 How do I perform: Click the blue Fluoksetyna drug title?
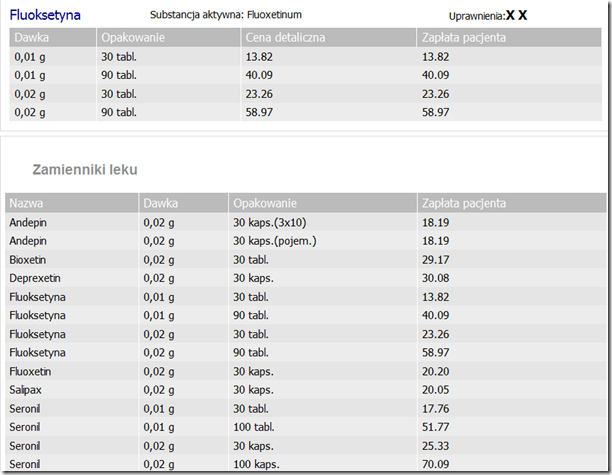pos(45,15)
